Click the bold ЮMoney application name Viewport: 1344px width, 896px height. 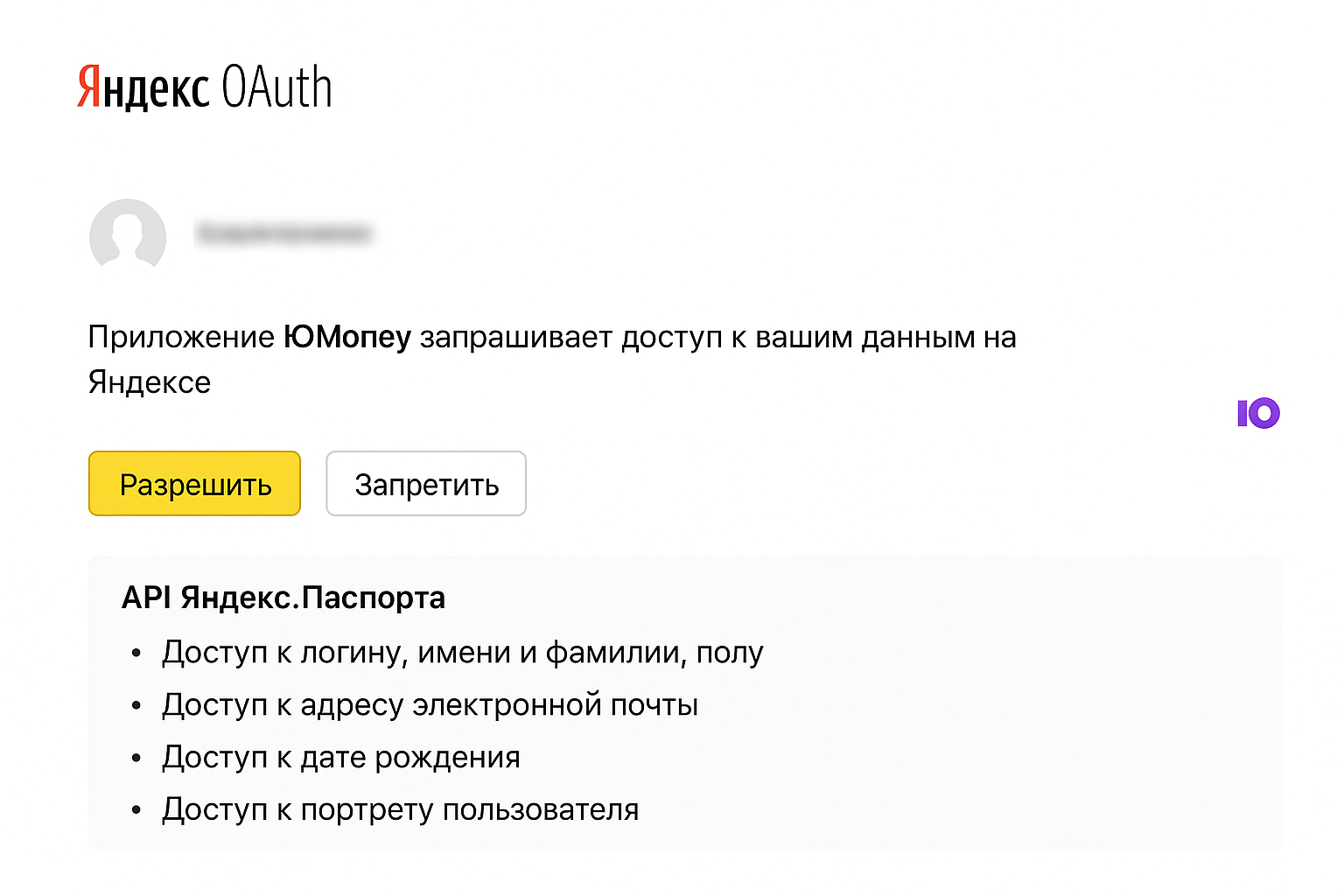(346, 338)
